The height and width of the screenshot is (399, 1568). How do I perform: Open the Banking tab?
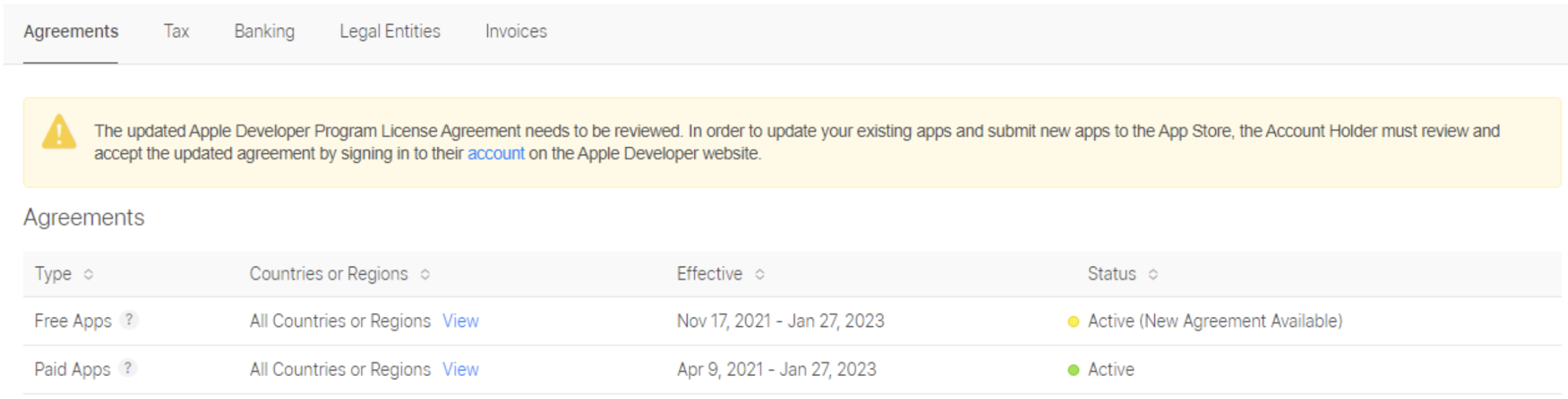pyautogui.click(x=264, y=31)
